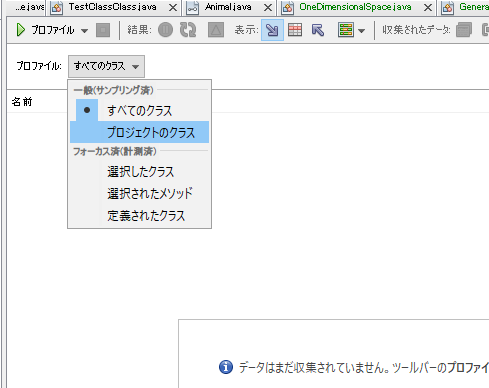Click the collected data snapshot icon
The width and height of the screenshot is (489, 388).
[464, 30]
